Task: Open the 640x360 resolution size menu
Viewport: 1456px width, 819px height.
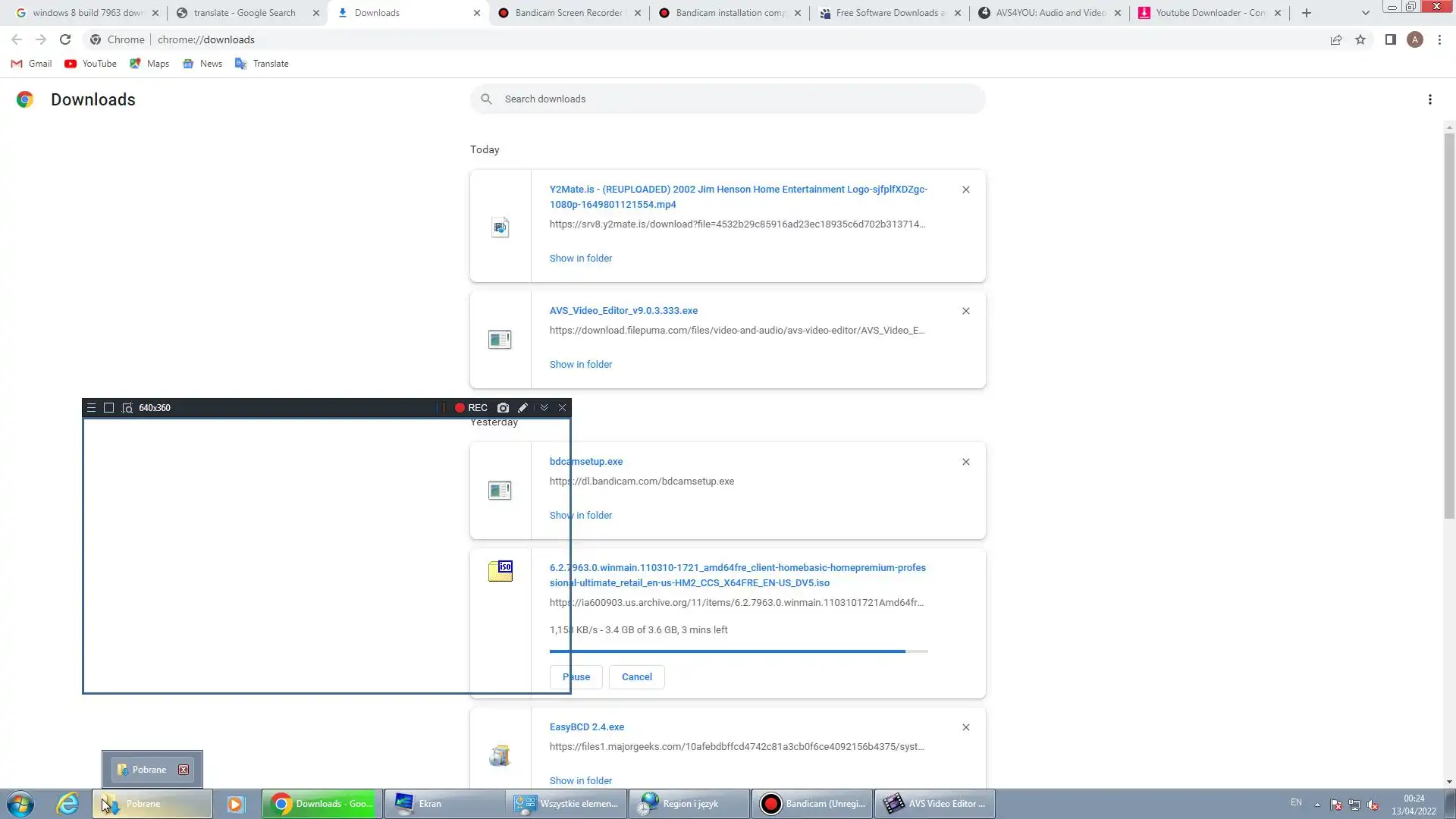Action: pos(155,408)
